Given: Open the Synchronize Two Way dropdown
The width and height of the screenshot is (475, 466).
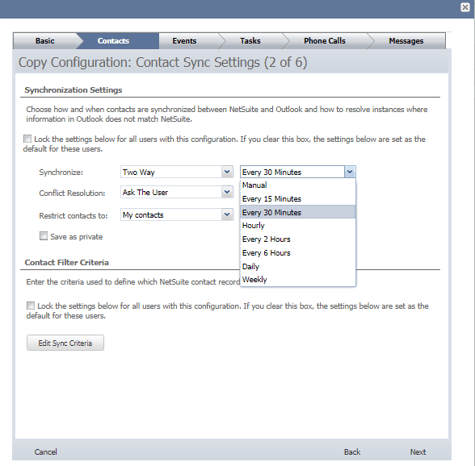Looking at the screenshot, I should pyautogui.click(x=177, y=172).
